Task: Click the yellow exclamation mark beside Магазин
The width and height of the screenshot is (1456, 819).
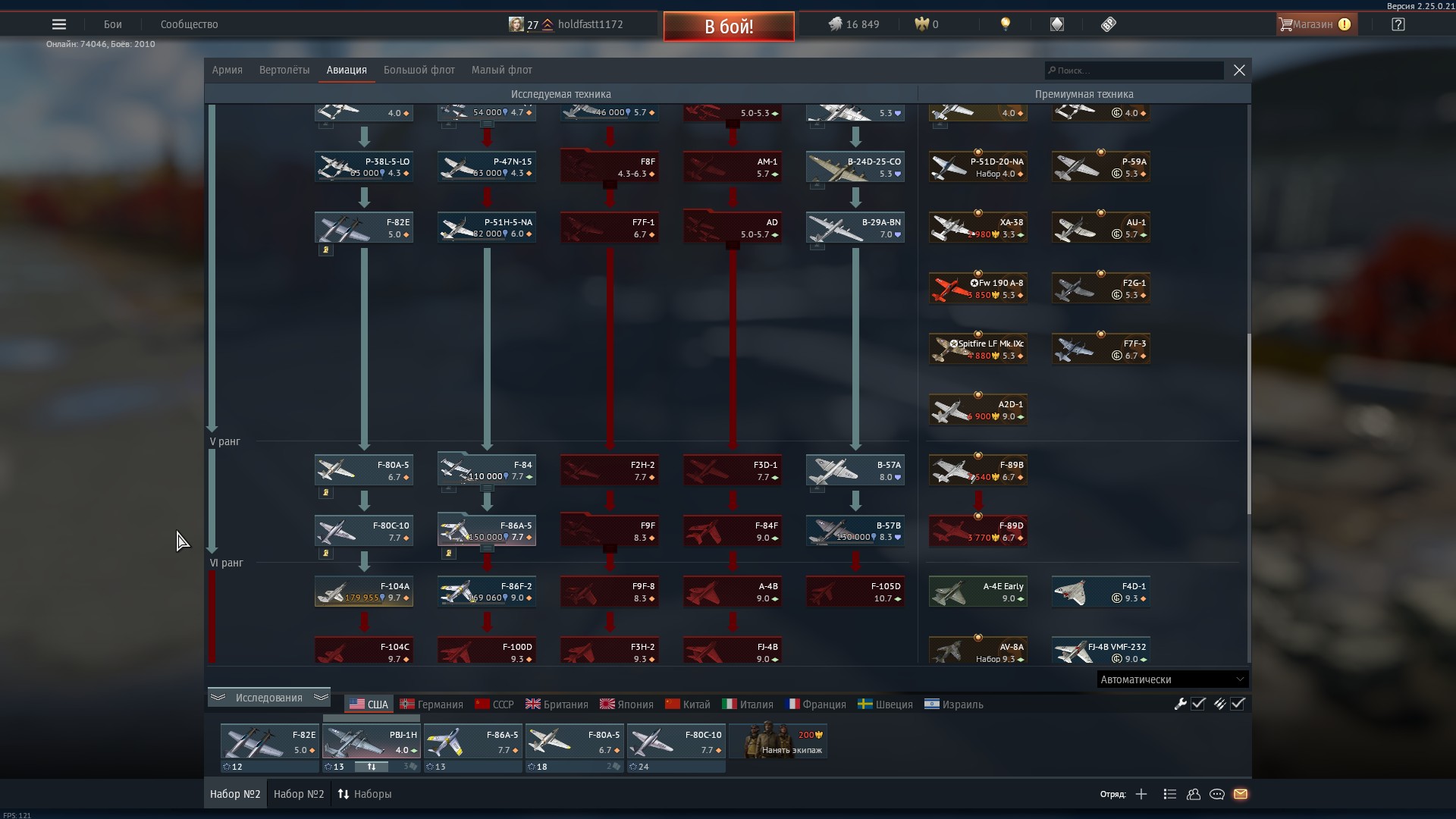Action: pyautogui.click(x=1345, y=24)
